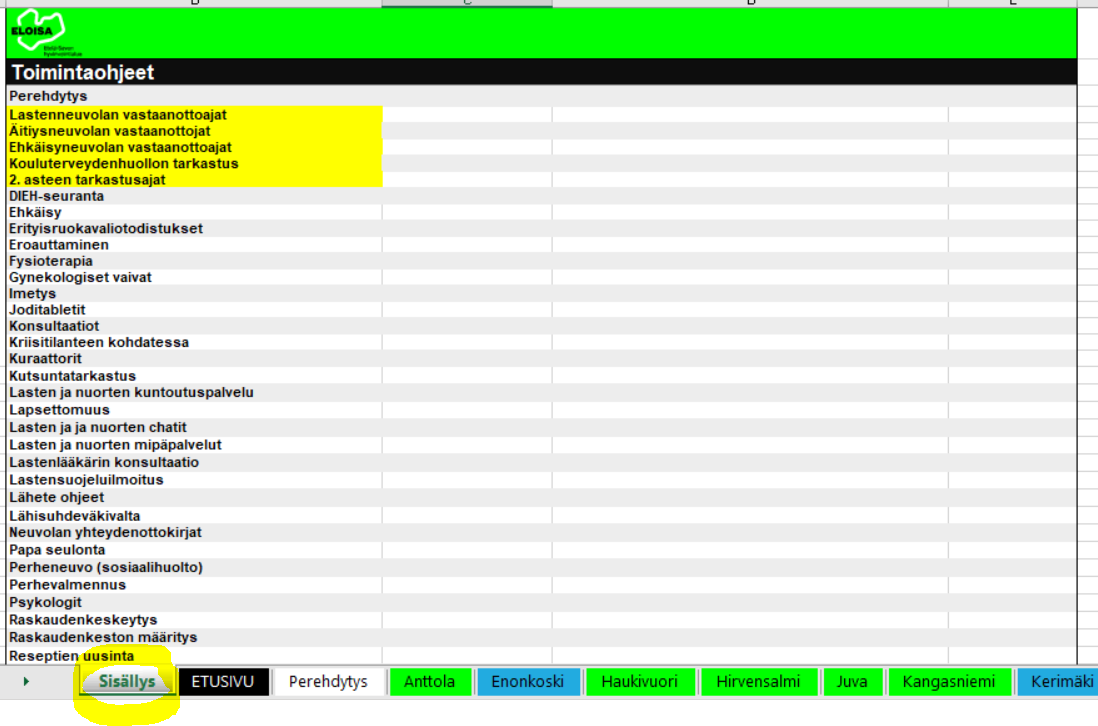The image size is (1098, 726).
Task: Switch to the Anttola sheet tab
Action: click(429, 681)
